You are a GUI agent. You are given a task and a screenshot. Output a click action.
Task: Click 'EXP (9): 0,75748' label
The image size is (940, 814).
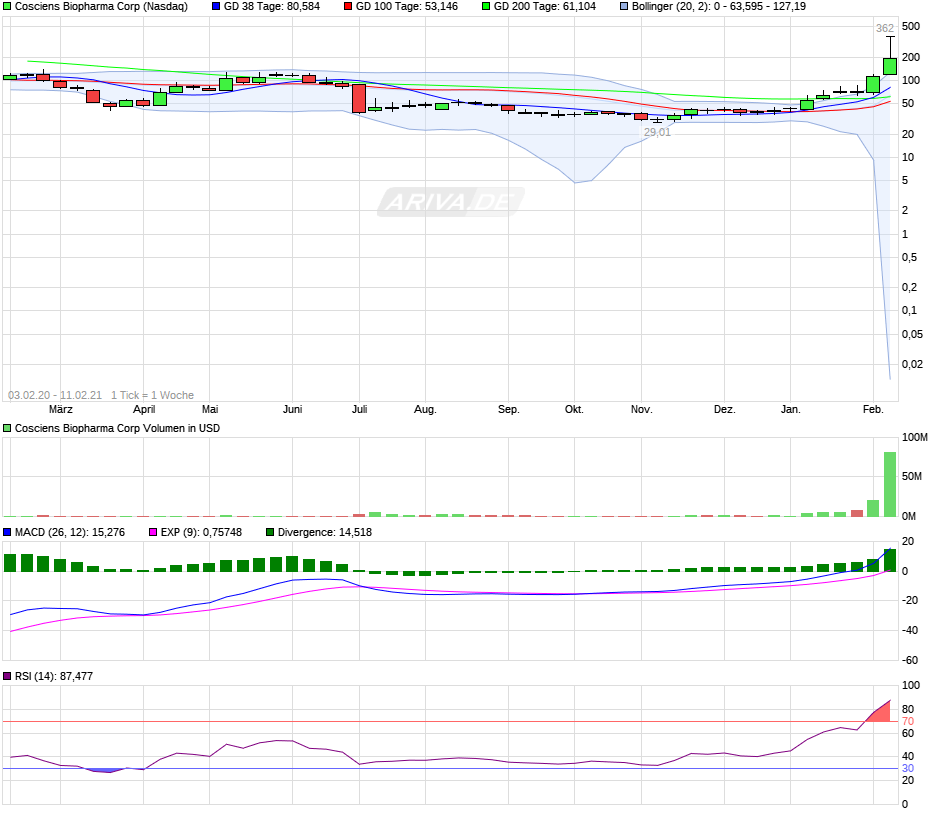click(201, 532)
